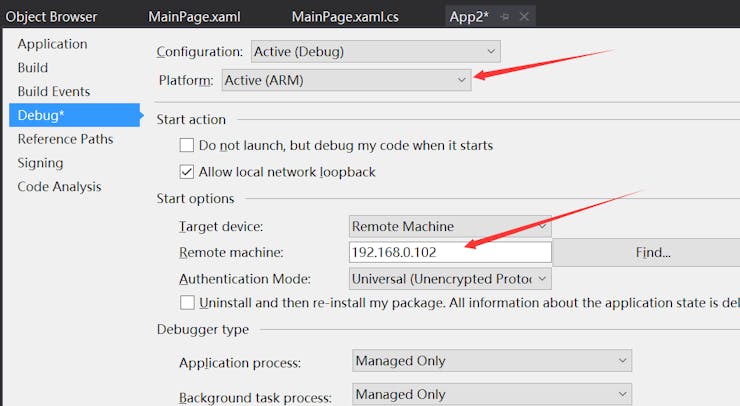Open the Target device dropdown
Image resolution: width=740 pixels, height=406 pixels.
pyautogui.click(x=450, y=227)
